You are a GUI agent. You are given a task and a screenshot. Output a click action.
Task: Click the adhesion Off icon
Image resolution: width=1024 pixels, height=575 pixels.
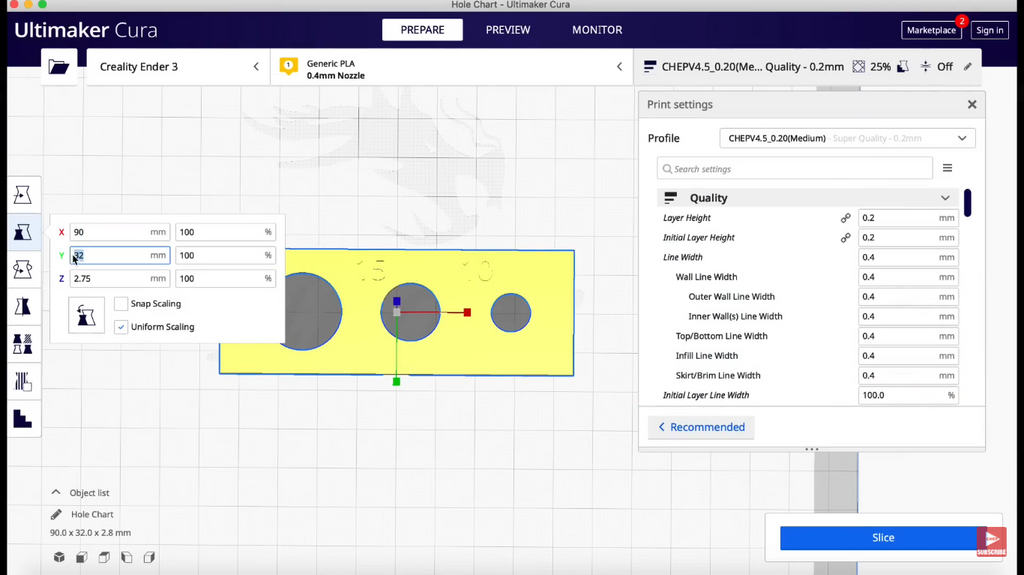[925, 67]
